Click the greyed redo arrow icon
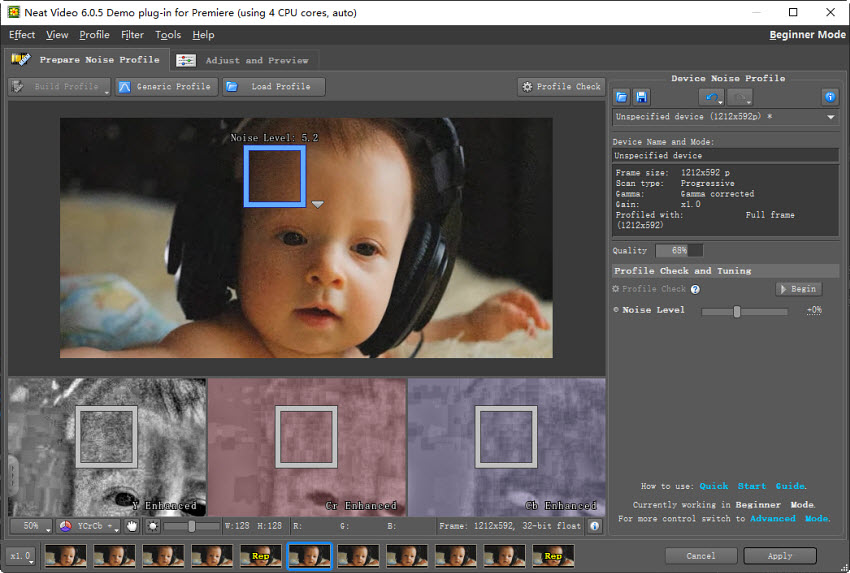 point(738,98)
